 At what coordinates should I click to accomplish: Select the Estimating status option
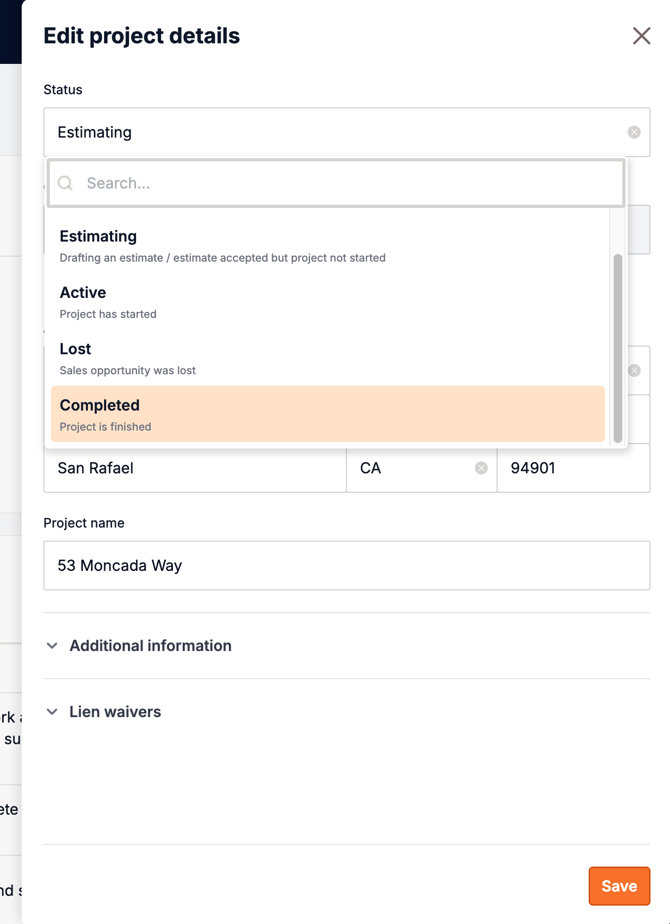click(x=328, y=246)
